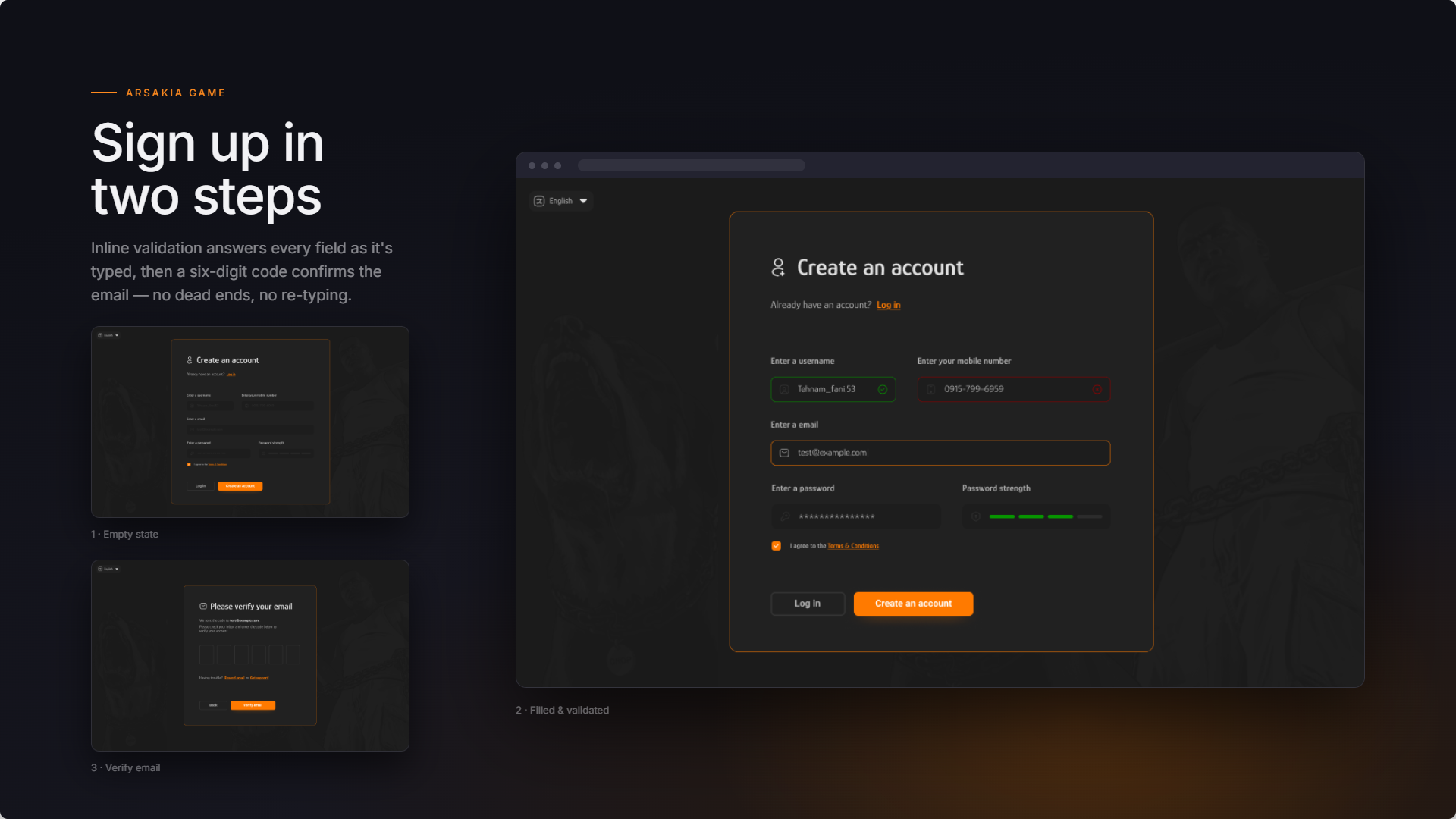Toggle the terms checkbox in the Empty state thumbnail
Screen dimensions: 1456x819
pos(189,464)
